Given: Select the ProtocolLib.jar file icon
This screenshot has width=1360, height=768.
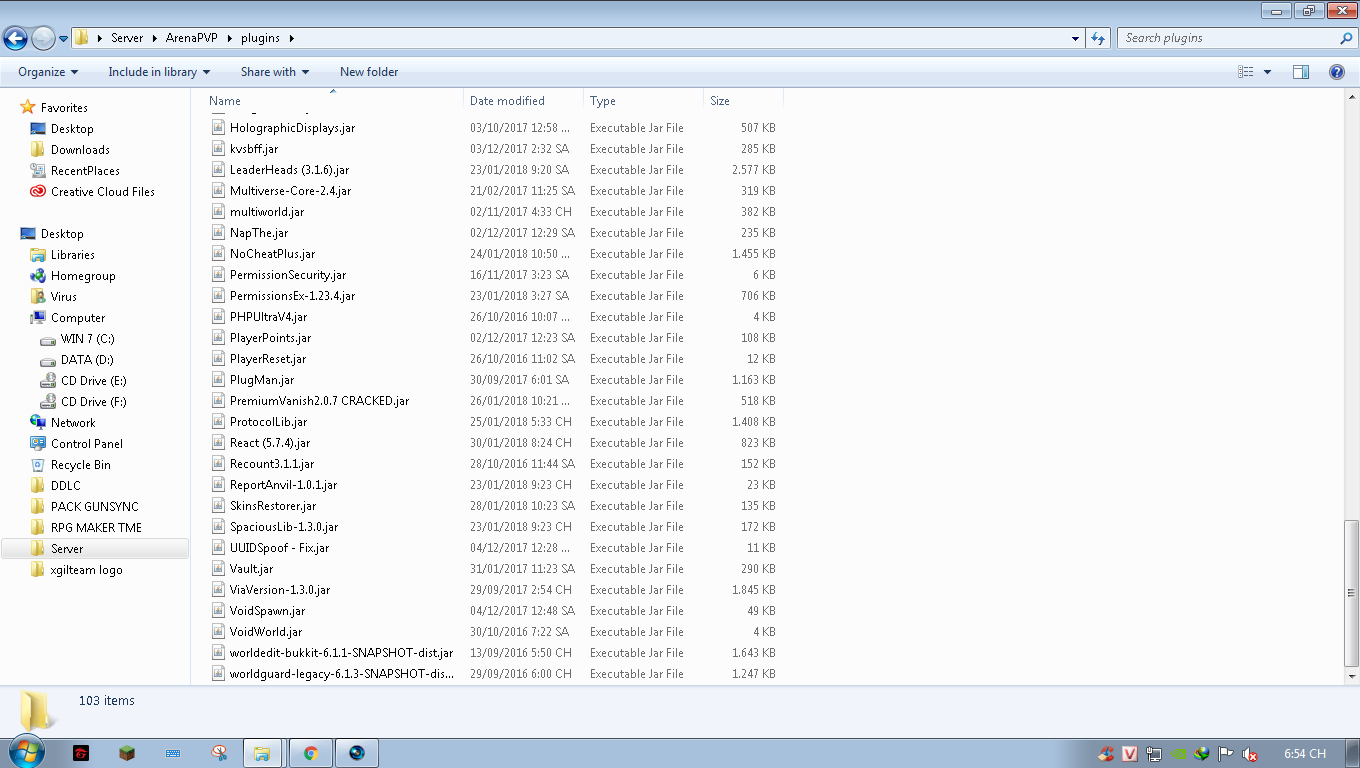Looking at the screenshot, I should point(218,422).
